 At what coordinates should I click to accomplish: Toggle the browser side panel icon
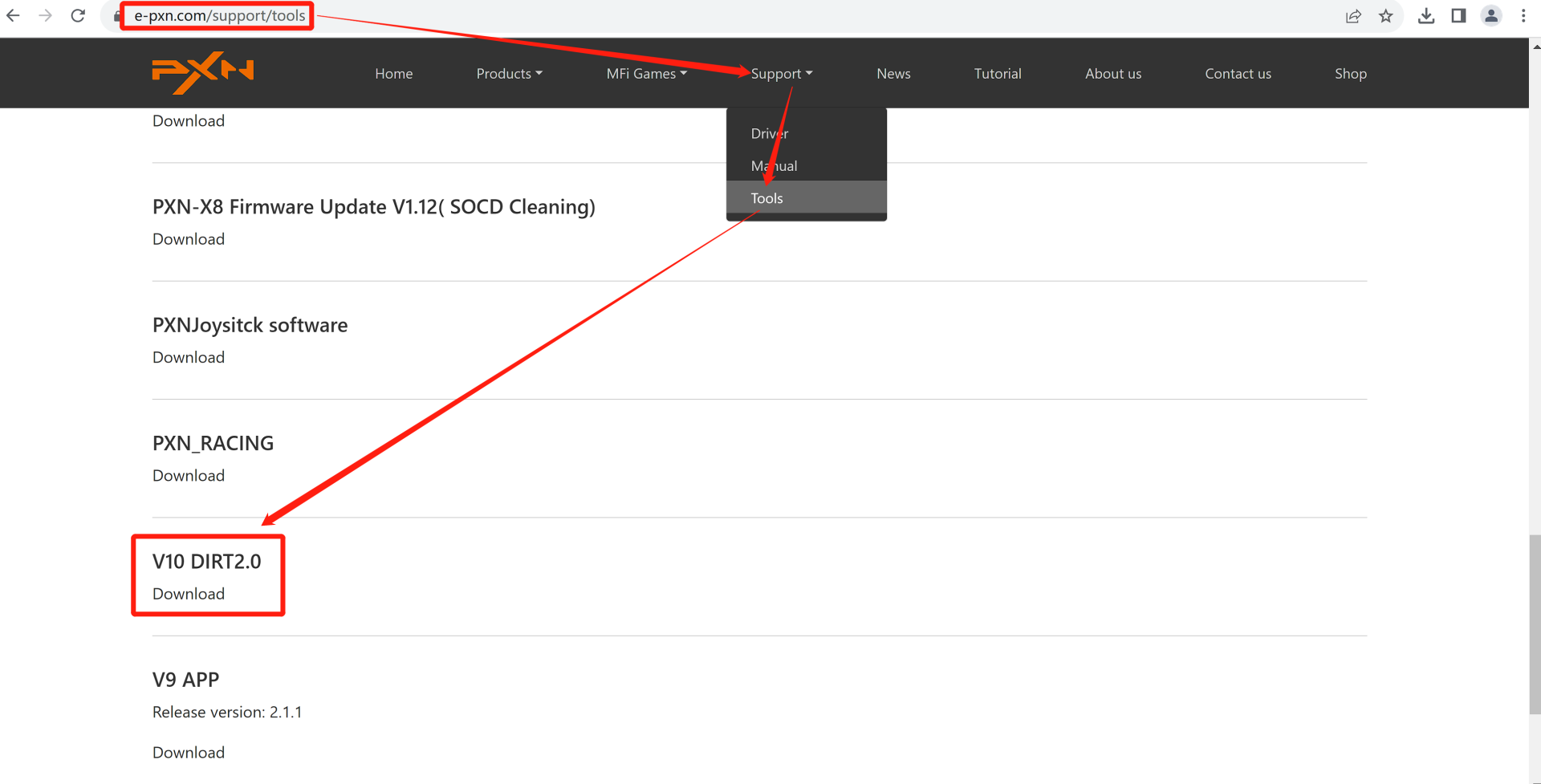tap(1458, 16)
